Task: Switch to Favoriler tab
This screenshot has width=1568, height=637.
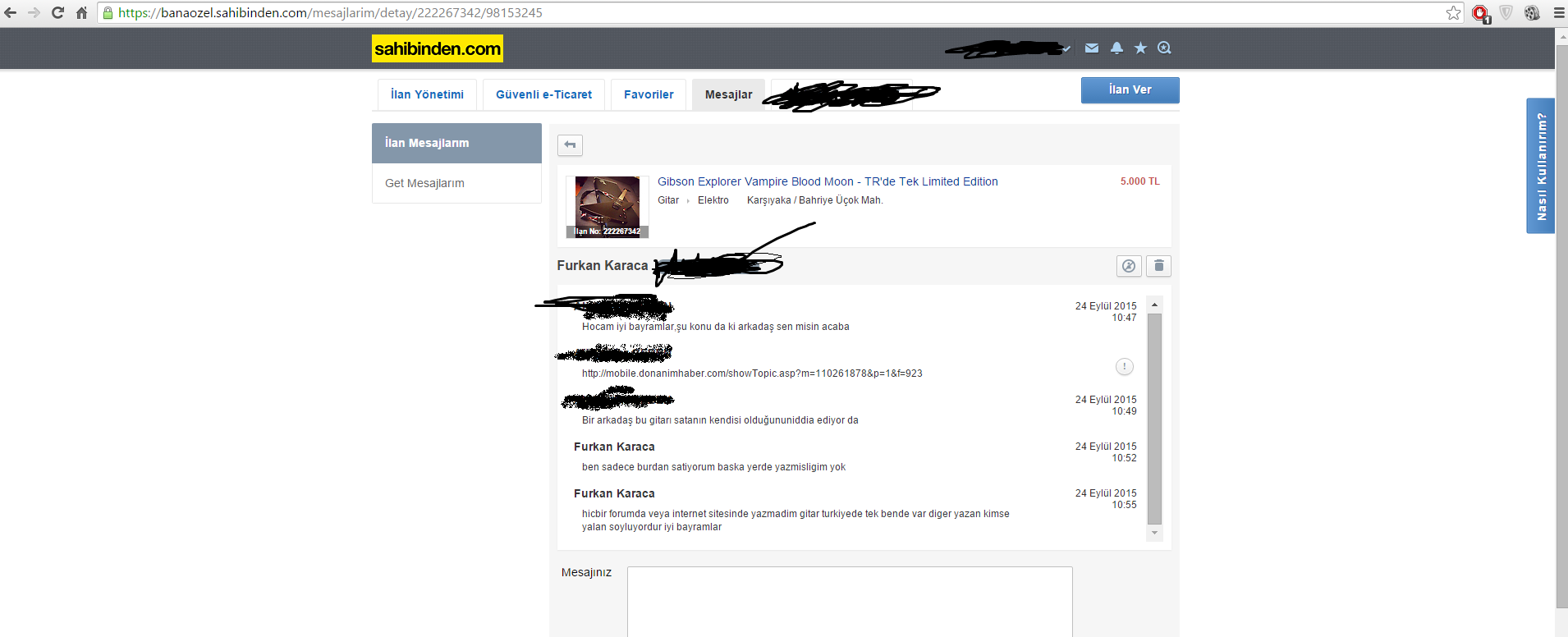Action: 649,94
